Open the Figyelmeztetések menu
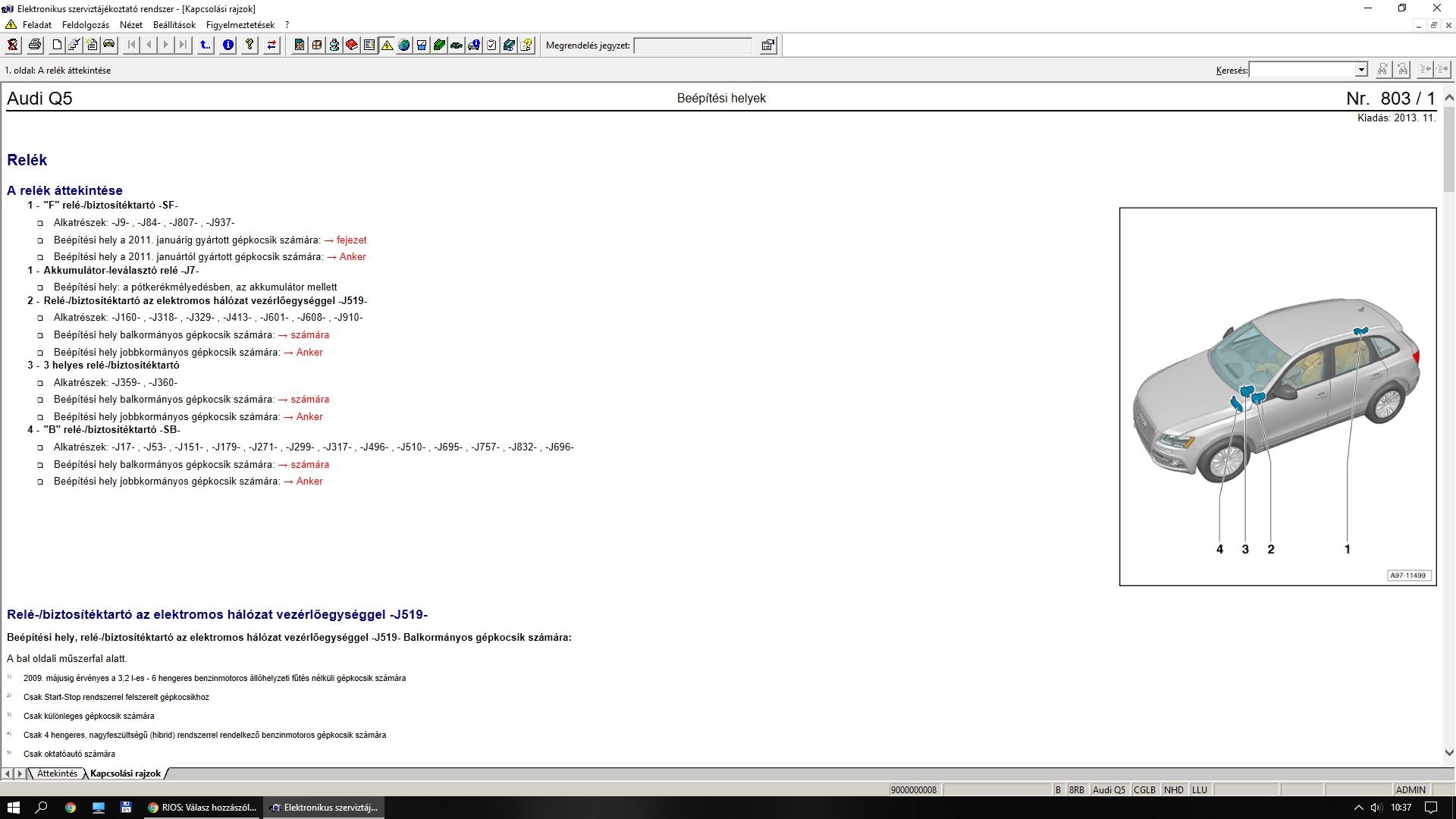Image resolution: width=1456 pixels, height=819 pixels. pyautogui.click(x=240, y=25)
